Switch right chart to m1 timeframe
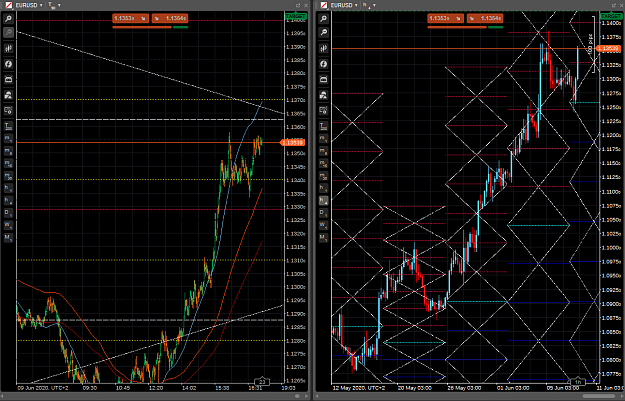The height and width of the screenshot is (401, 625). pos(324,138)
